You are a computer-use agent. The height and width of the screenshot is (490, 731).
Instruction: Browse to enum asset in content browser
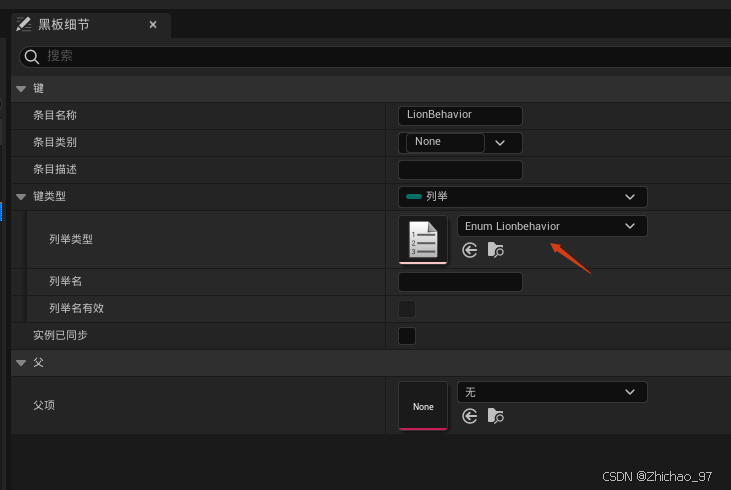click(496, 250)
